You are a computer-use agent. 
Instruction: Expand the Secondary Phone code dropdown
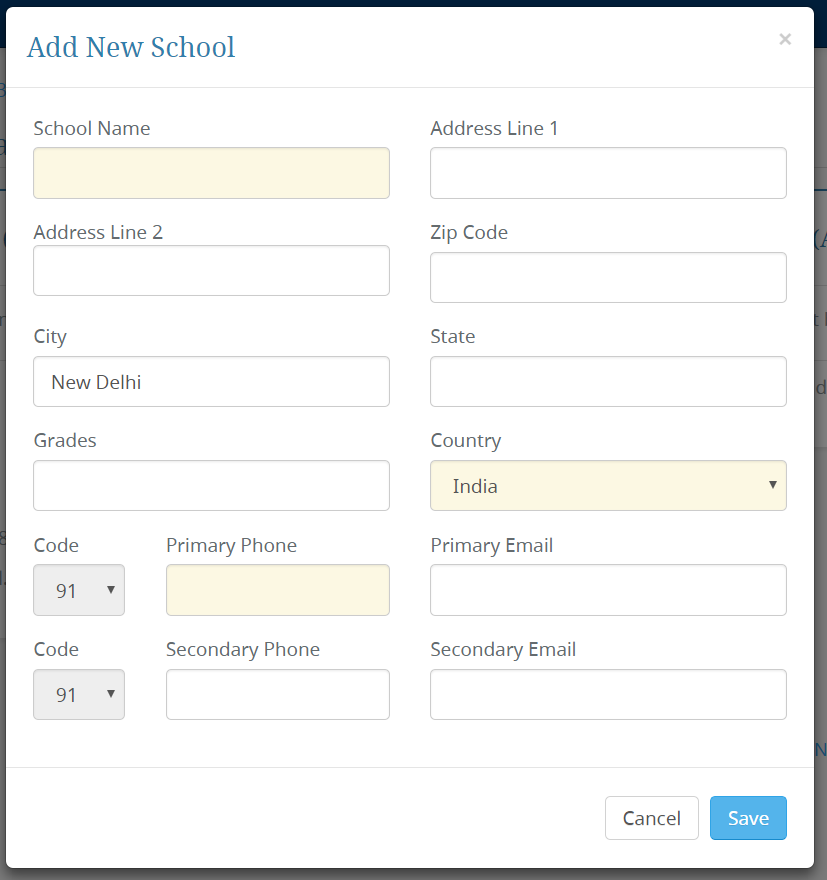pyautogui.click(x=79, y=694)
